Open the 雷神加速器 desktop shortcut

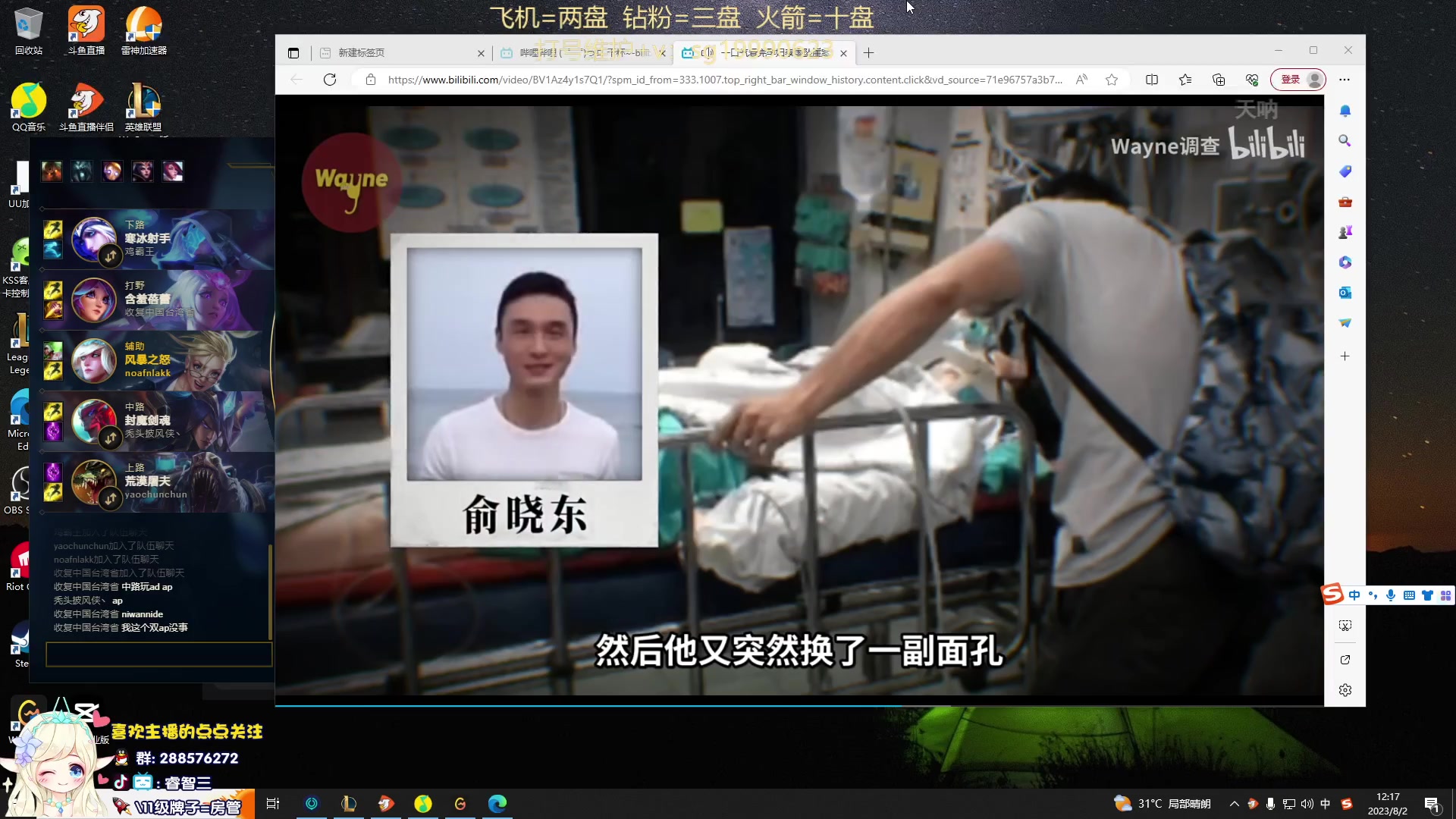(x=143, y=30)
